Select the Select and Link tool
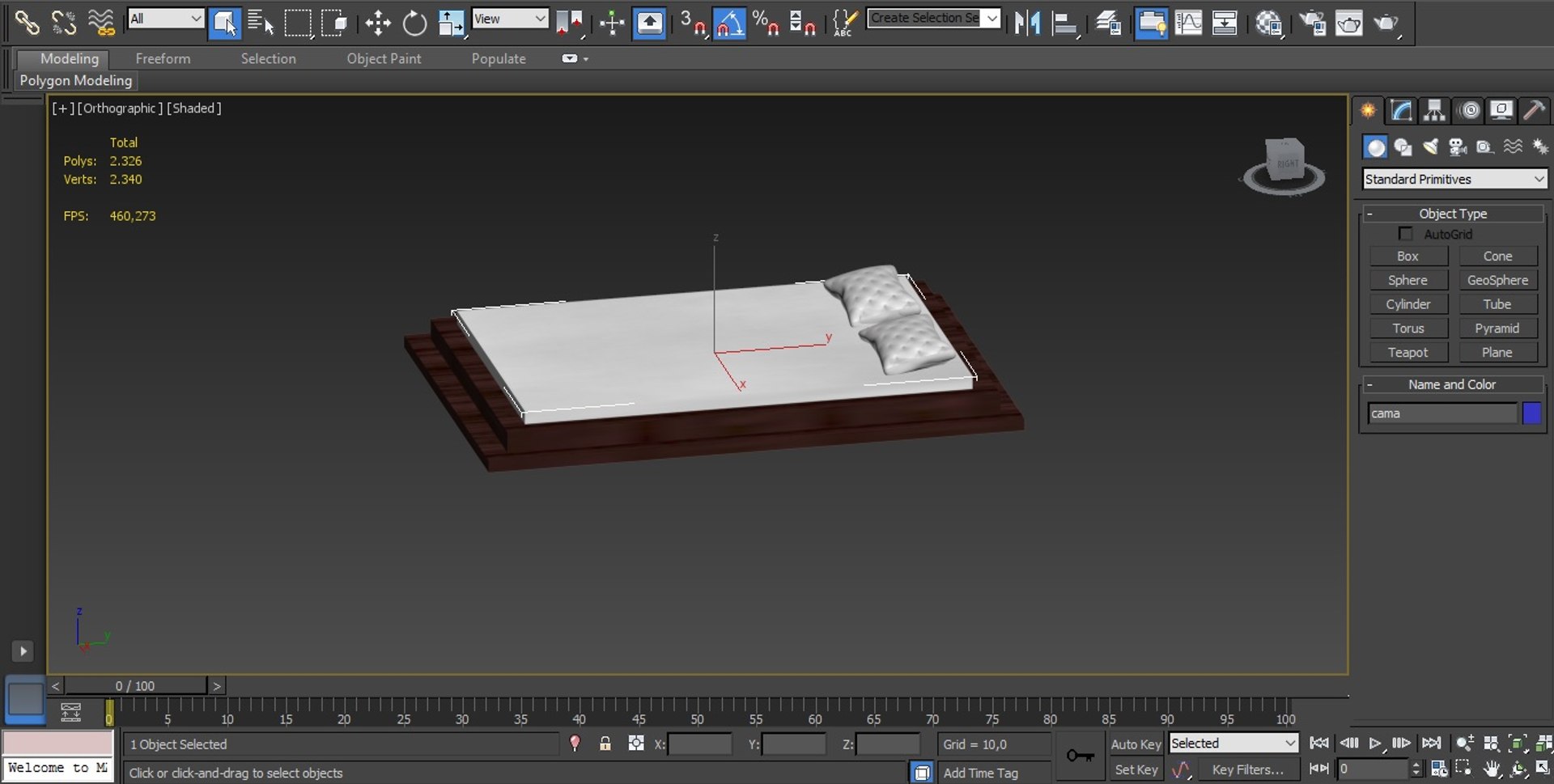The width and height of the screenshot is (1554, 784). pos(27,22)
